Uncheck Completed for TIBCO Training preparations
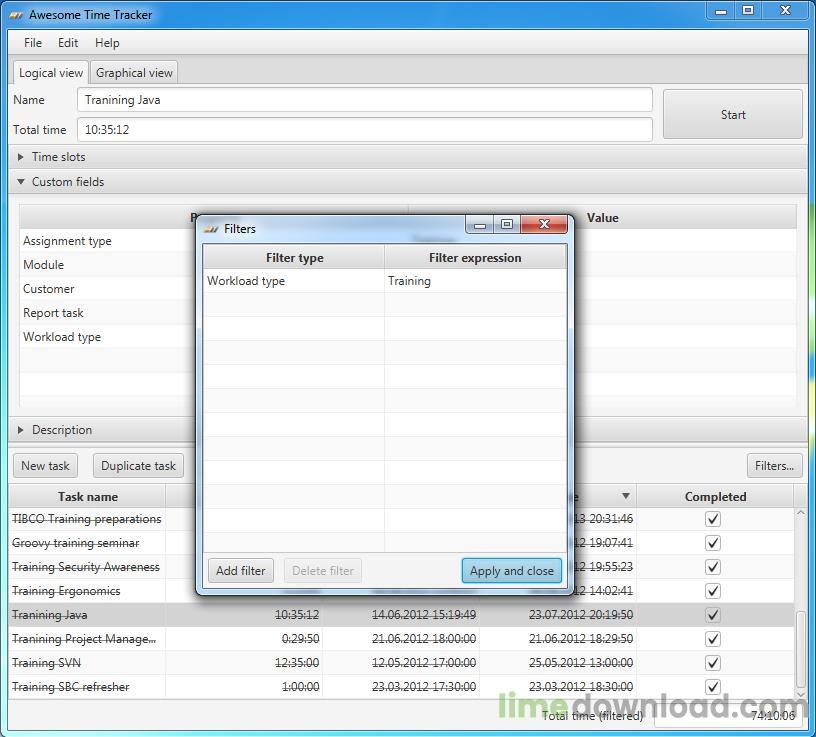This screenshot has height=737, width=816. 712,519
